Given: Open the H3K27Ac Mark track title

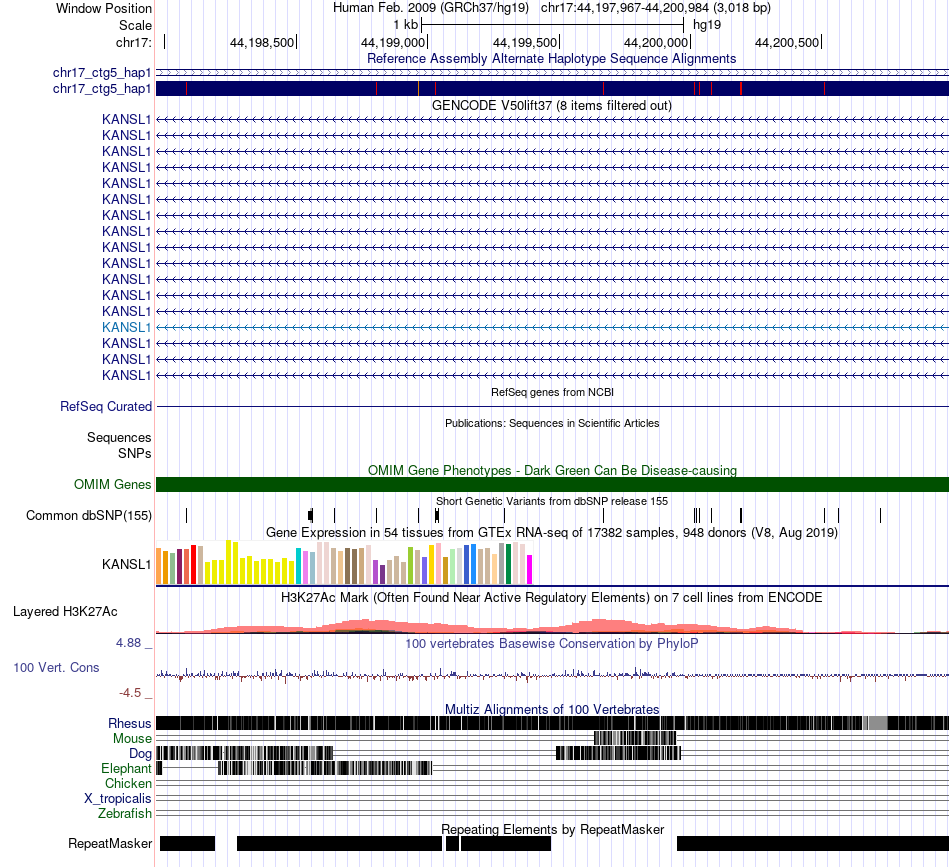Looking at the screenshot, I should pos(551,597).
